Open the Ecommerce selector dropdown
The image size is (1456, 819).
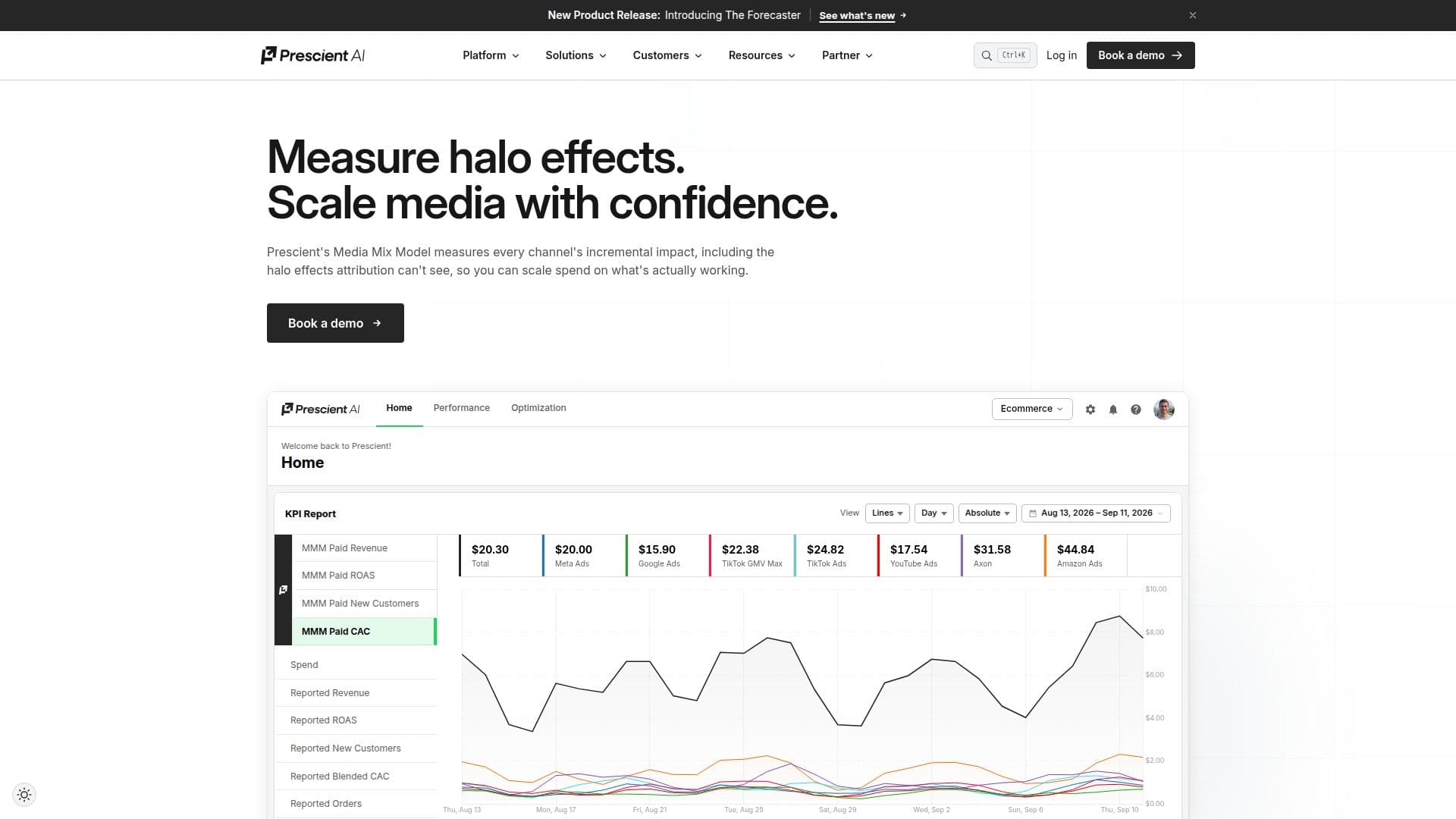tap(1032, 409)
